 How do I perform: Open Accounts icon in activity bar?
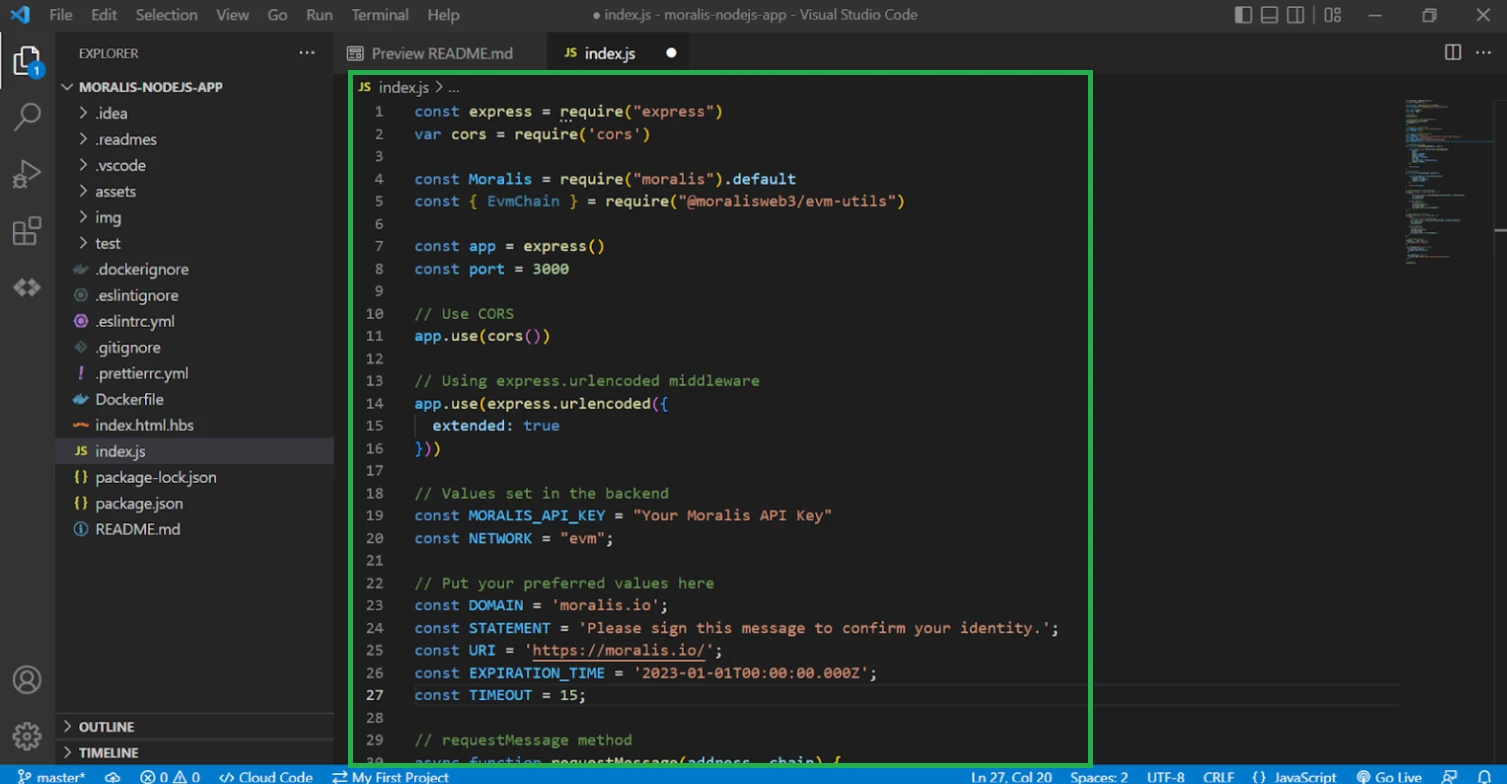pyautogui.click(x=27, y=680)
